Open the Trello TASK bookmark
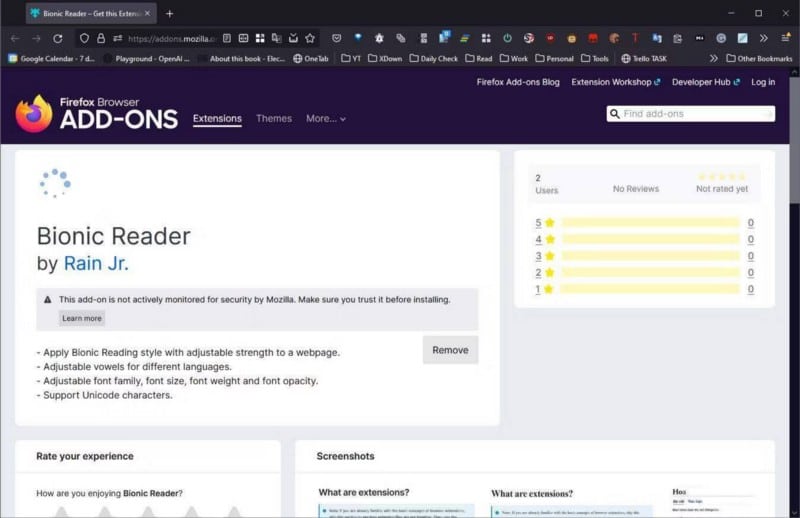Viewport: 800px width, 518px height. (x=644, y=59)
